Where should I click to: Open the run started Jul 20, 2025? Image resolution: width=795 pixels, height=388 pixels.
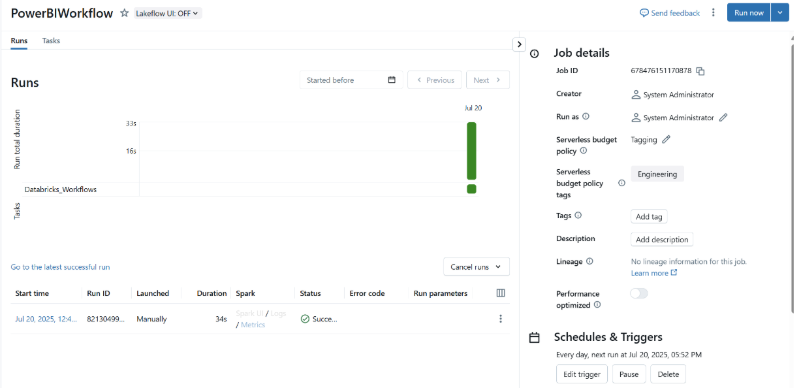point(46,319)
